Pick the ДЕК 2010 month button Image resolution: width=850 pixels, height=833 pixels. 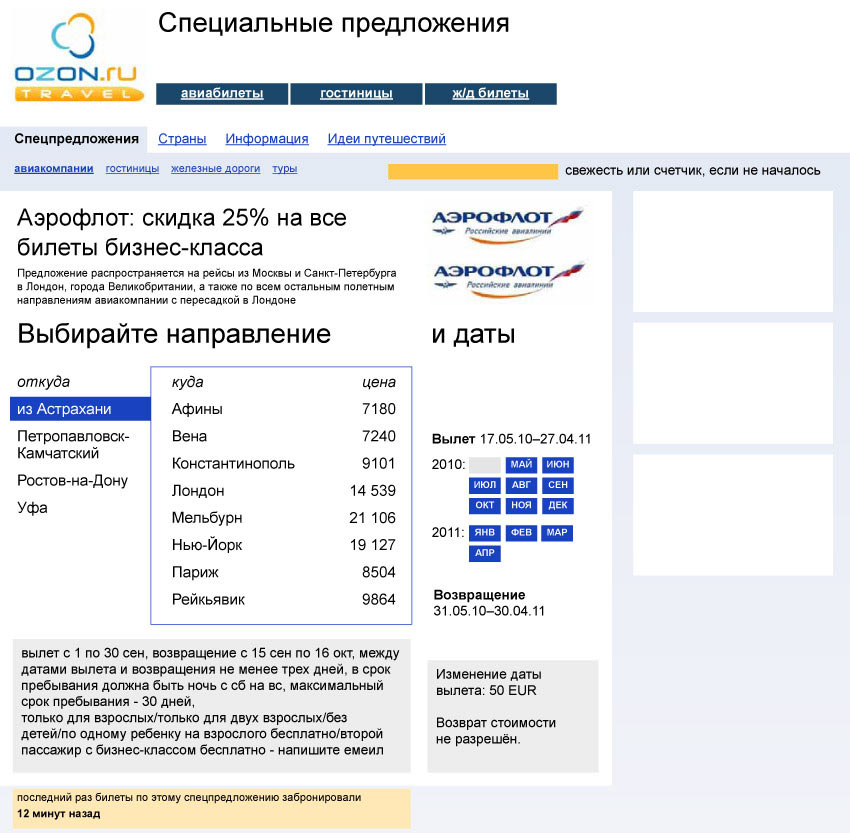tap(558, 505)
